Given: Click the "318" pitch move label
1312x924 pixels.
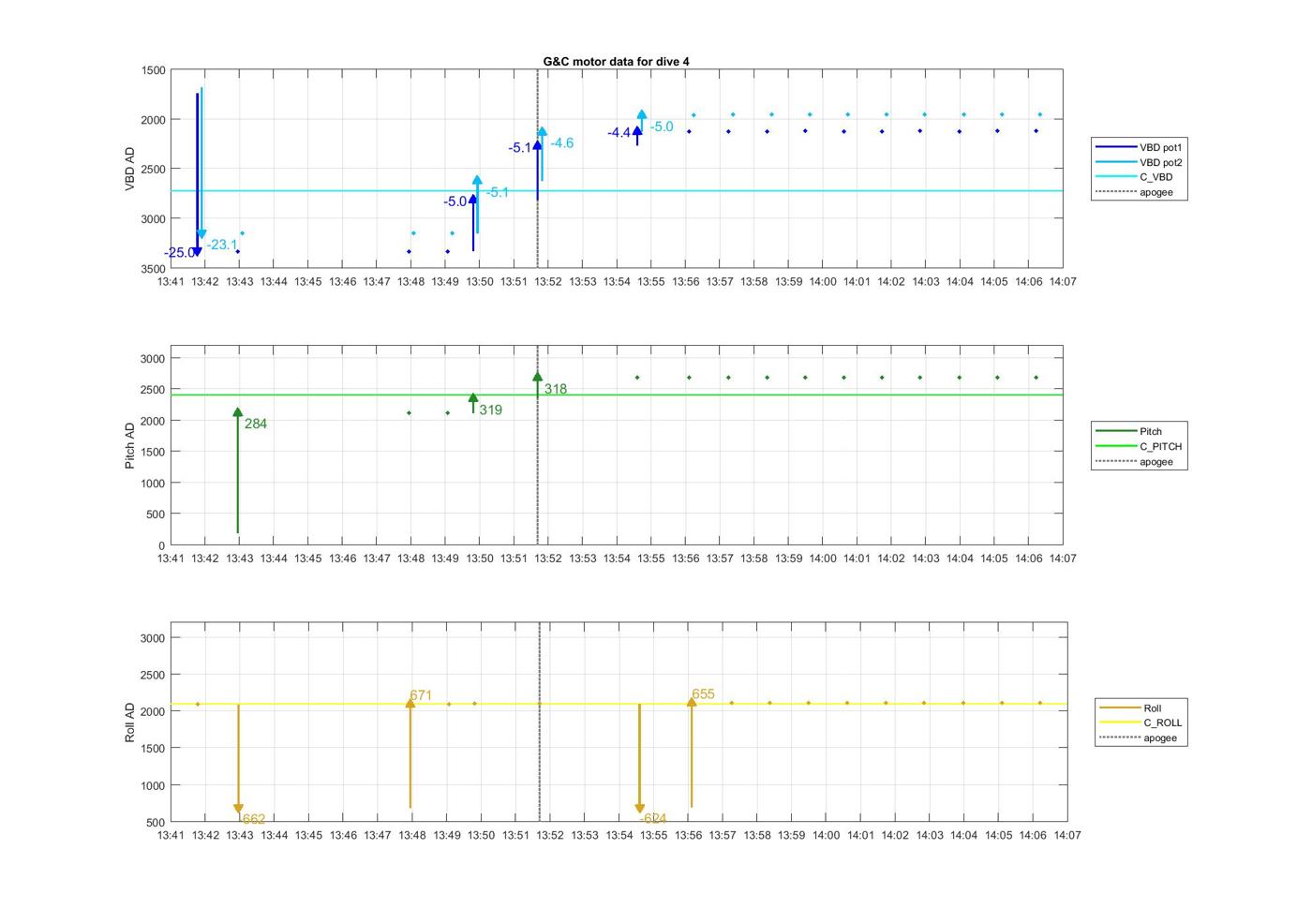Looking at the screenshot, I should [x=556, y=389].
